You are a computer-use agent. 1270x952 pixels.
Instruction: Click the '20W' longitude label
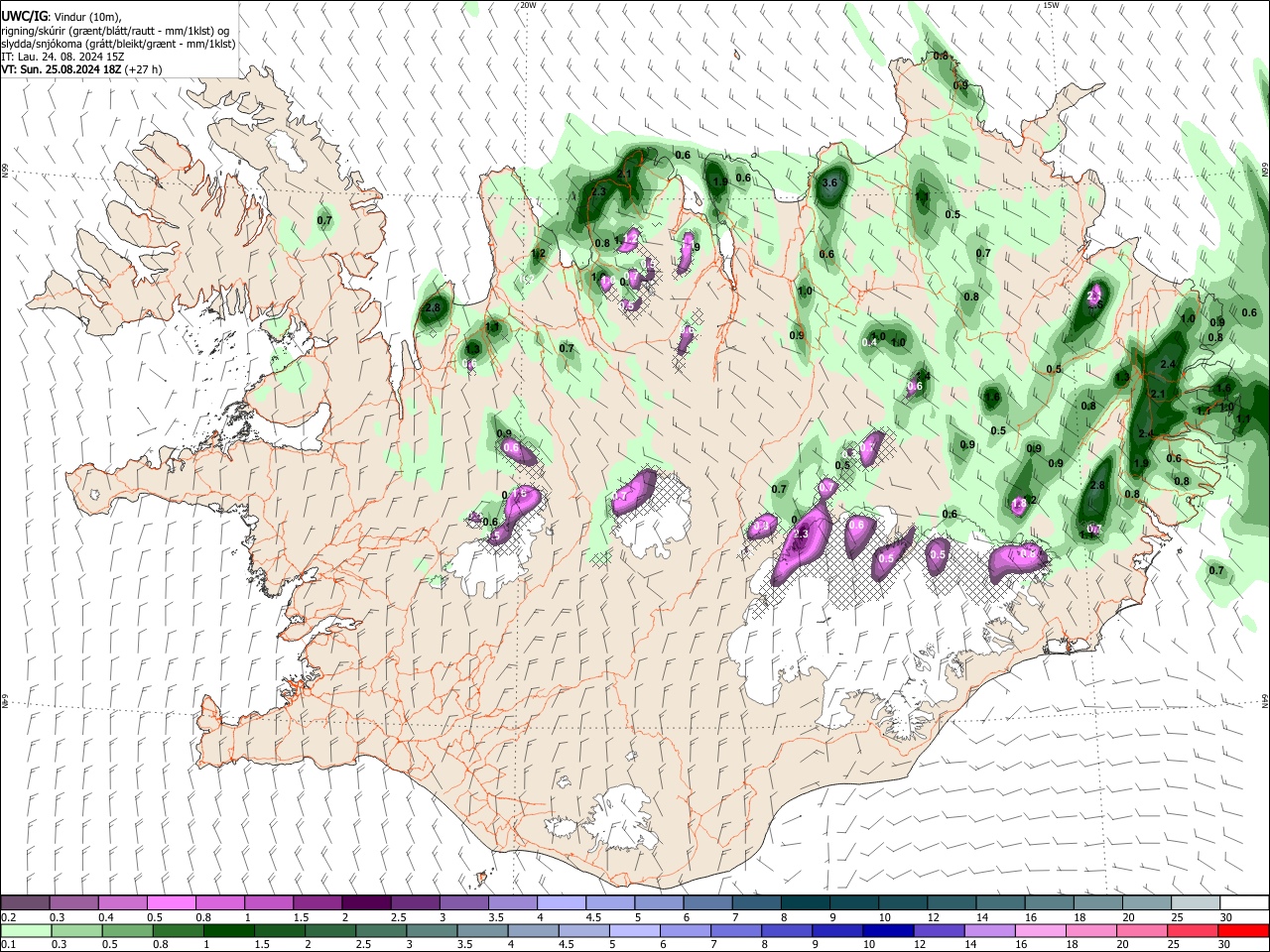528,5
